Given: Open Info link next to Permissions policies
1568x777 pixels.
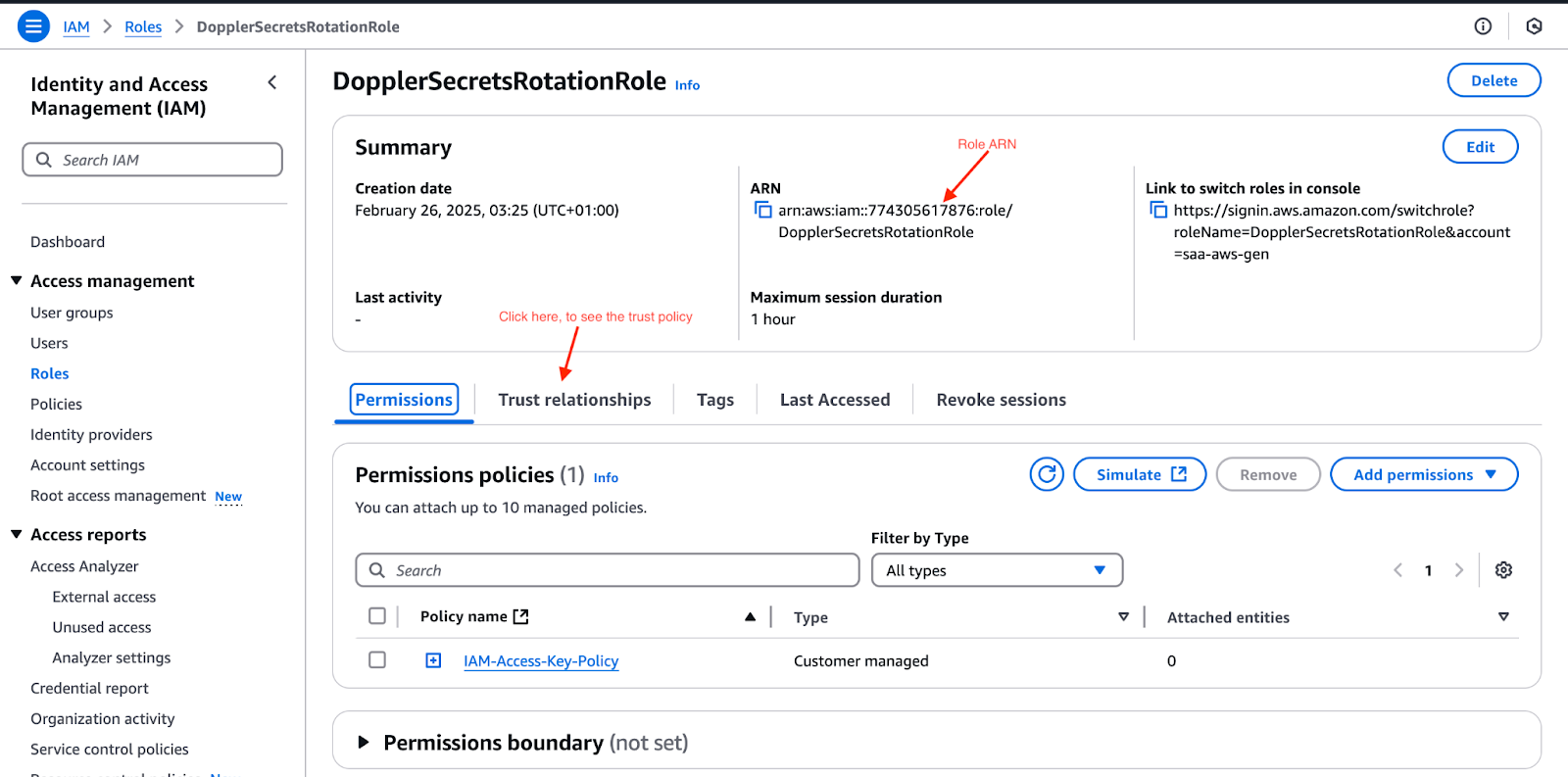Looking at the screenshot, I should click(x=606, y=477).
